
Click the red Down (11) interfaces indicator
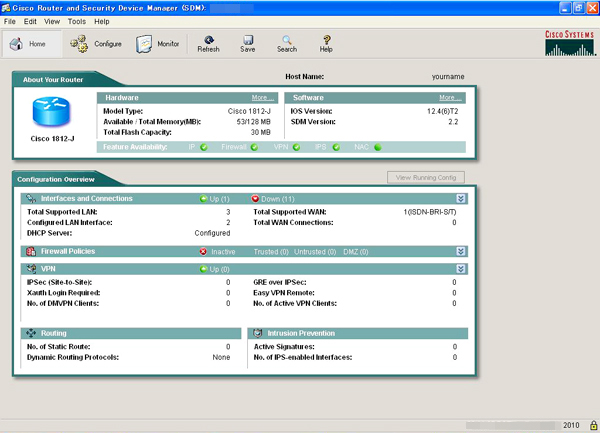tap(273, 199)
